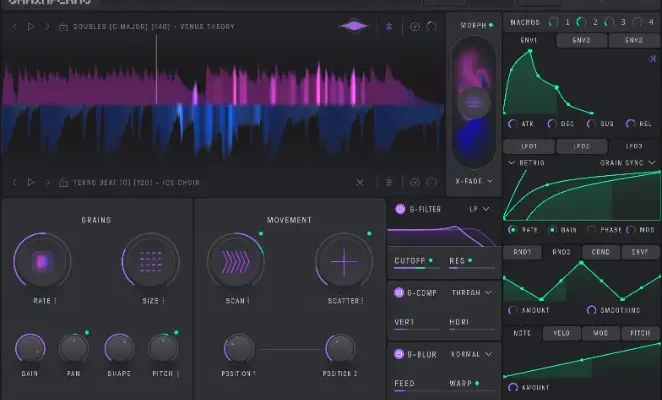This screenshot has width=662, height=400.
Task: Click the Scatter crosshair knob
Action: click(x=343, y=262)
